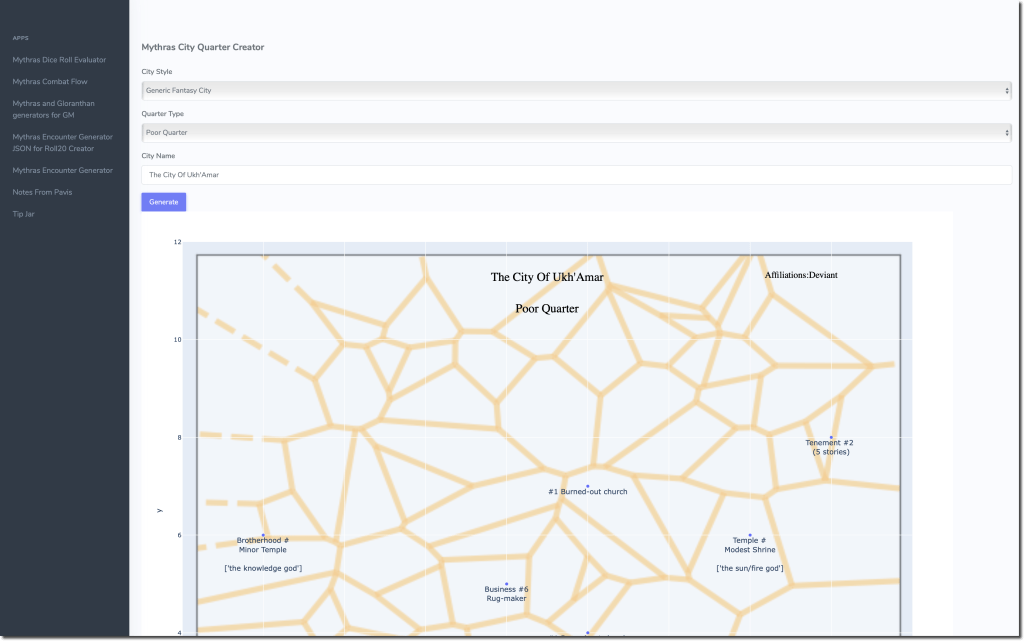The height and width of the screenshot is (641, 1024).
Task: Click the map title The City Of Ukh'Amar
Action: click(x=547, y=277)
